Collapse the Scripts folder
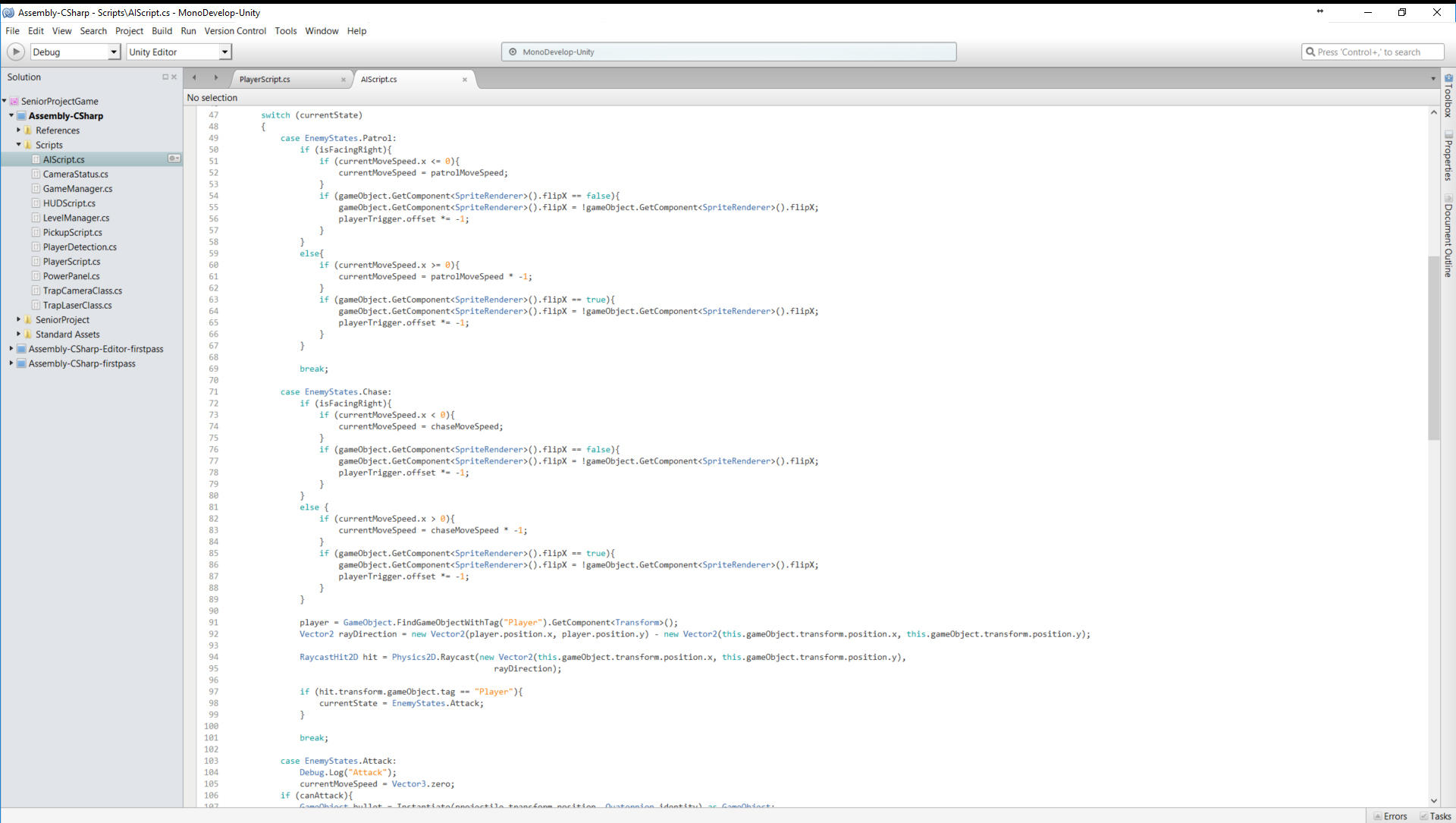 pyautogui.click(x=18, y=145)
